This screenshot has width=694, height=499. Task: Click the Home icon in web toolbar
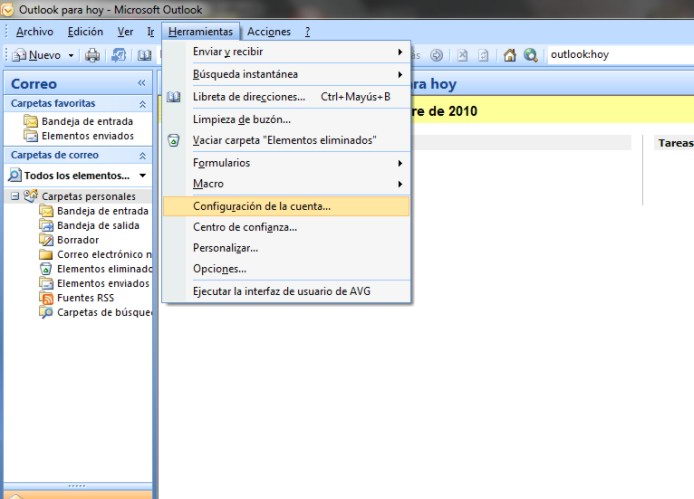[509, 55]
